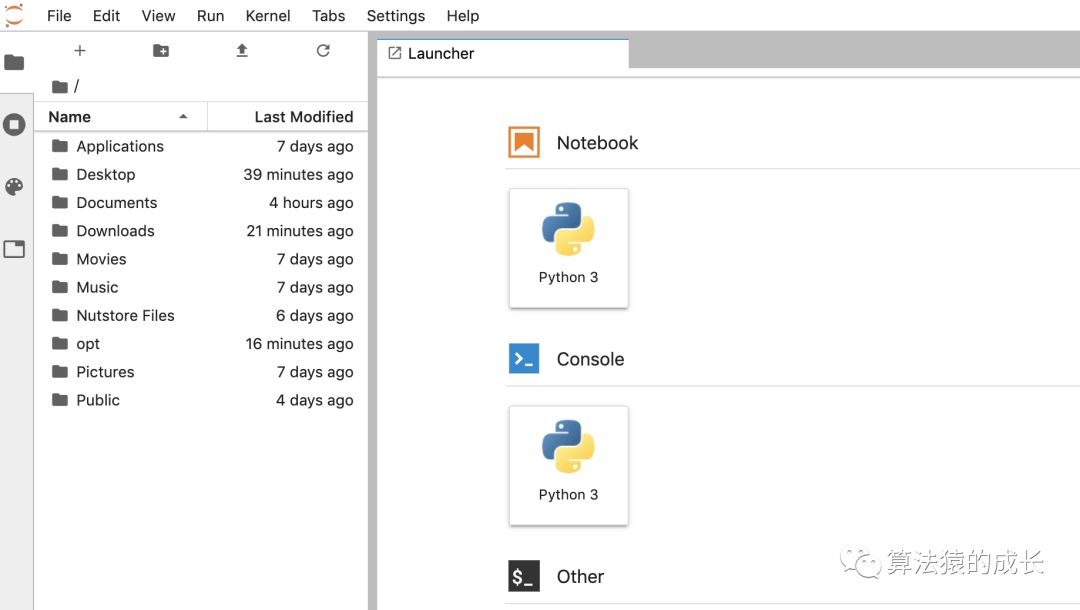
Task: Click the '21 minutes ago' timestamp
Action: [x=300, y=231]
